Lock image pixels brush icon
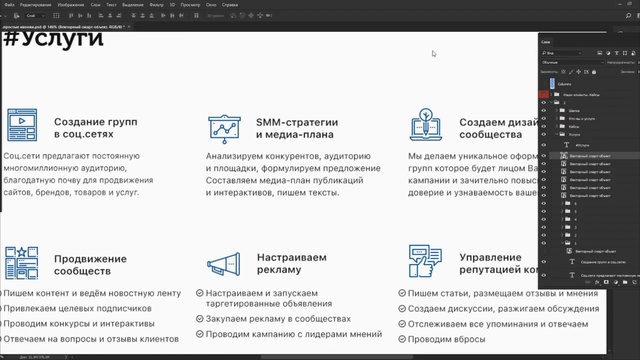The image size is (640, 360). click(x=571, y=72)
